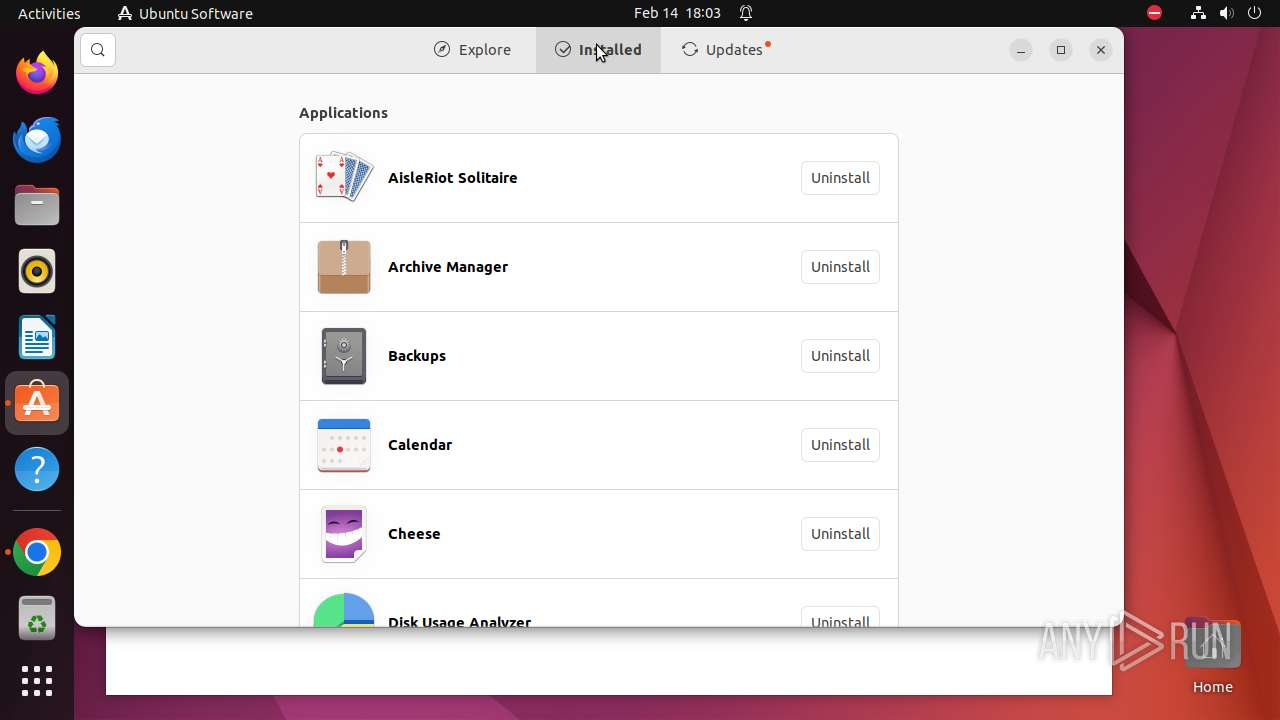The width and height of the screenshot is (1280, 720).
Task: Minimize the Ubuntu Software window
Action: coord(1021,50)
